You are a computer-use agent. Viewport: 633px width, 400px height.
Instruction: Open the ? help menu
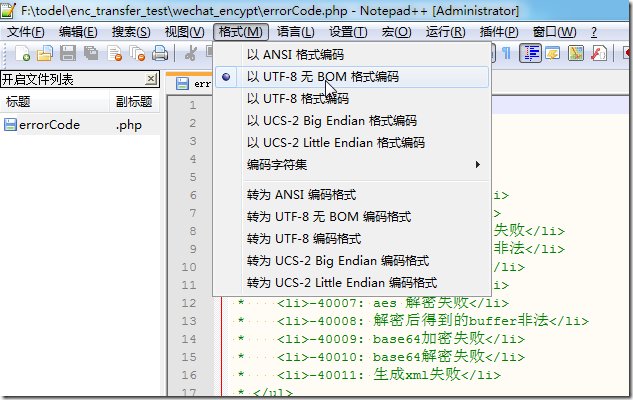[x=593, y=32]
